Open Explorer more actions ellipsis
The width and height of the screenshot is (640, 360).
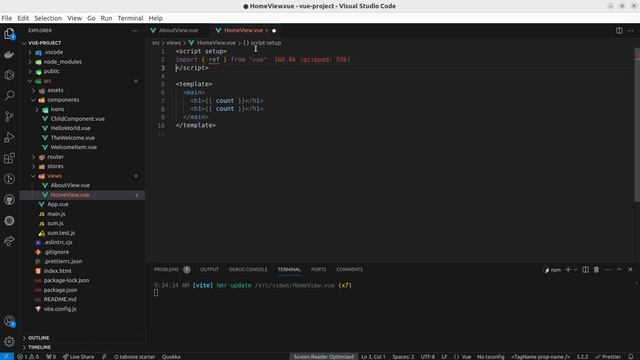pyautogui.click(x=135, y=31)
